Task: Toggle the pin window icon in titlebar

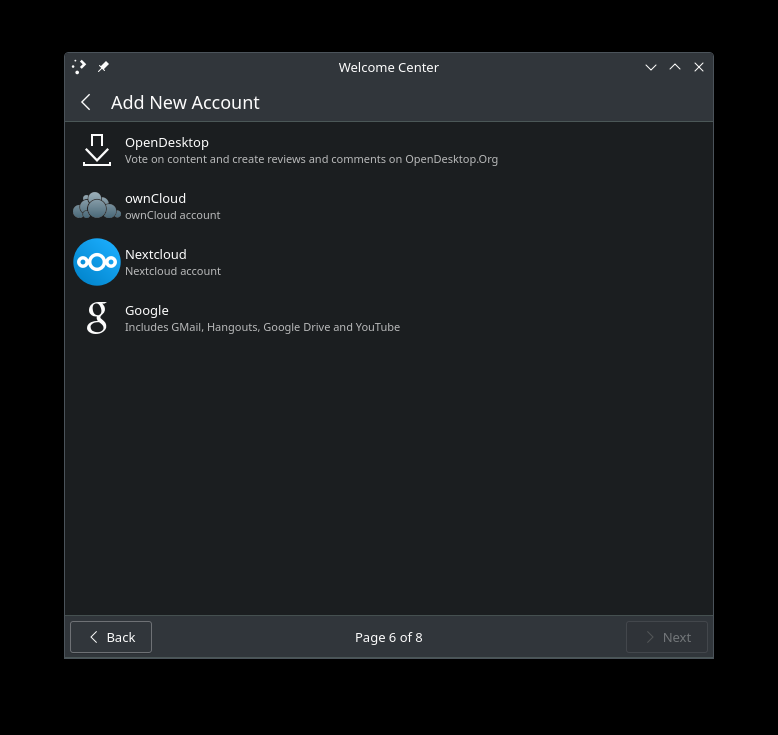Action: pos(103,67)
